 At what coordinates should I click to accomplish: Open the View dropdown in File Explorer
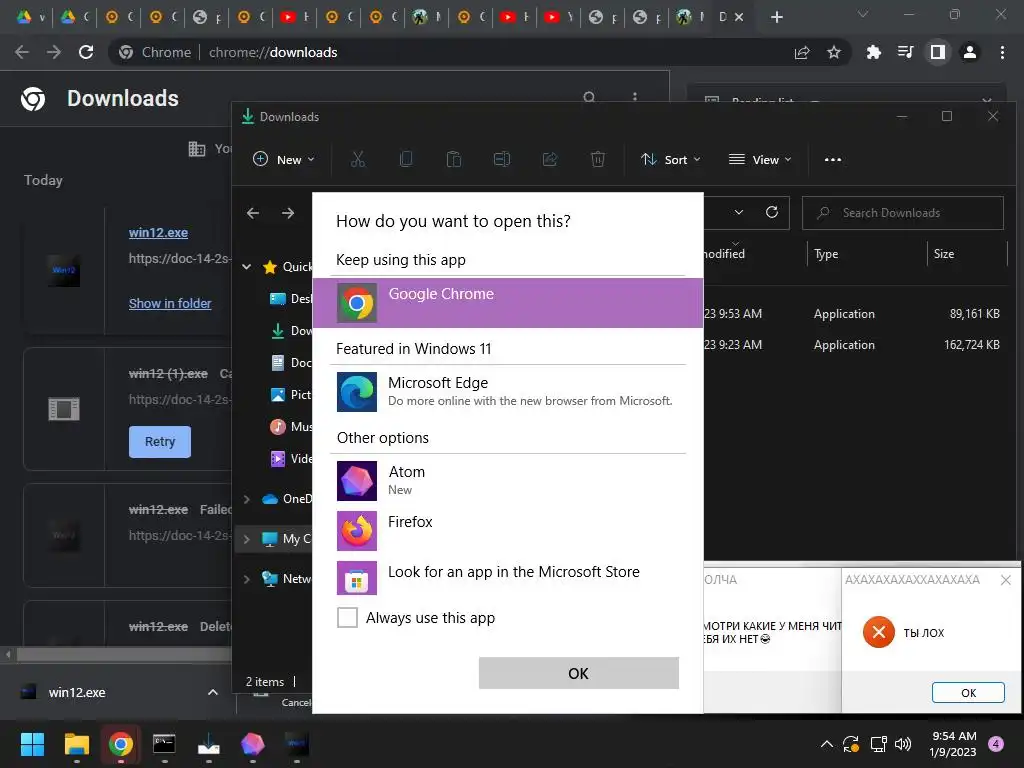[x=760, y=159]
